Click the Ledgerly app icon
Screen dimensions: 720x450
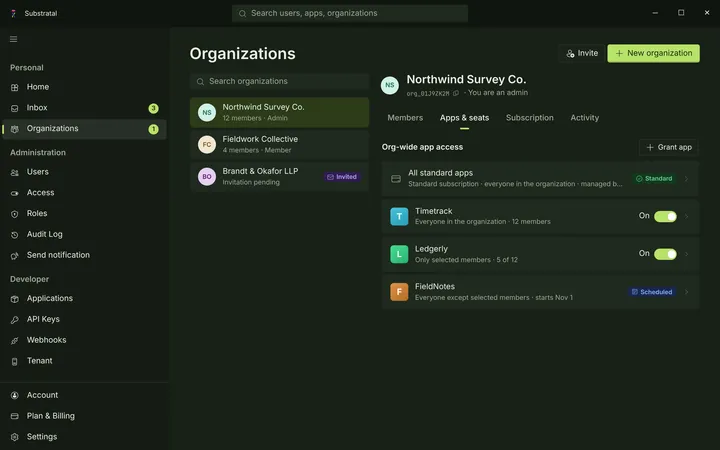coord(399,254)
